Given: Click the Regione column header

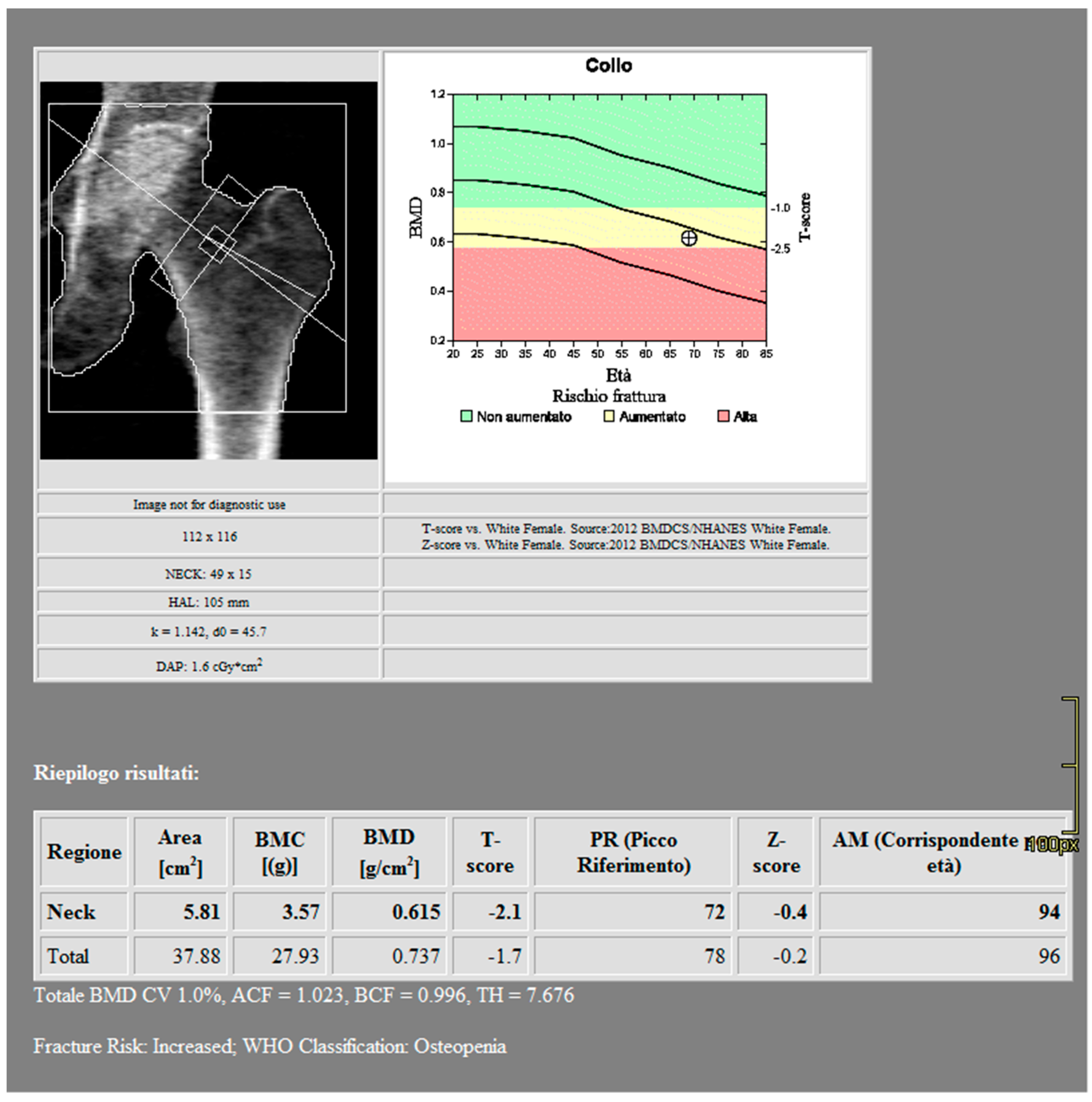Looking at the screenshot, I should click(84, 851).
